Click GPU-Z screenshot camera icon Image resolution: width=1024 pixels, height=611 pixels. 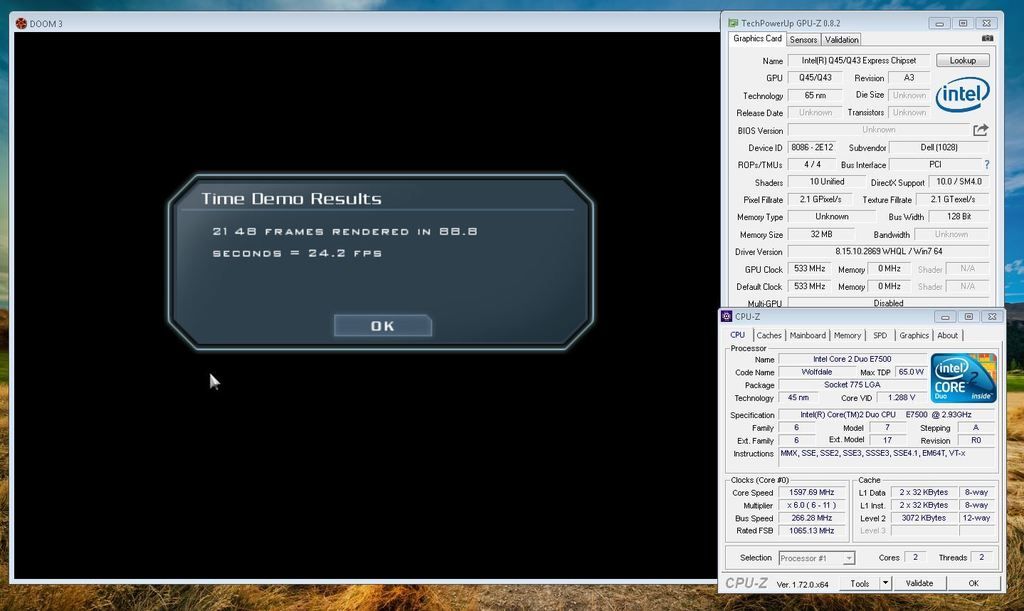click(987, 39)
